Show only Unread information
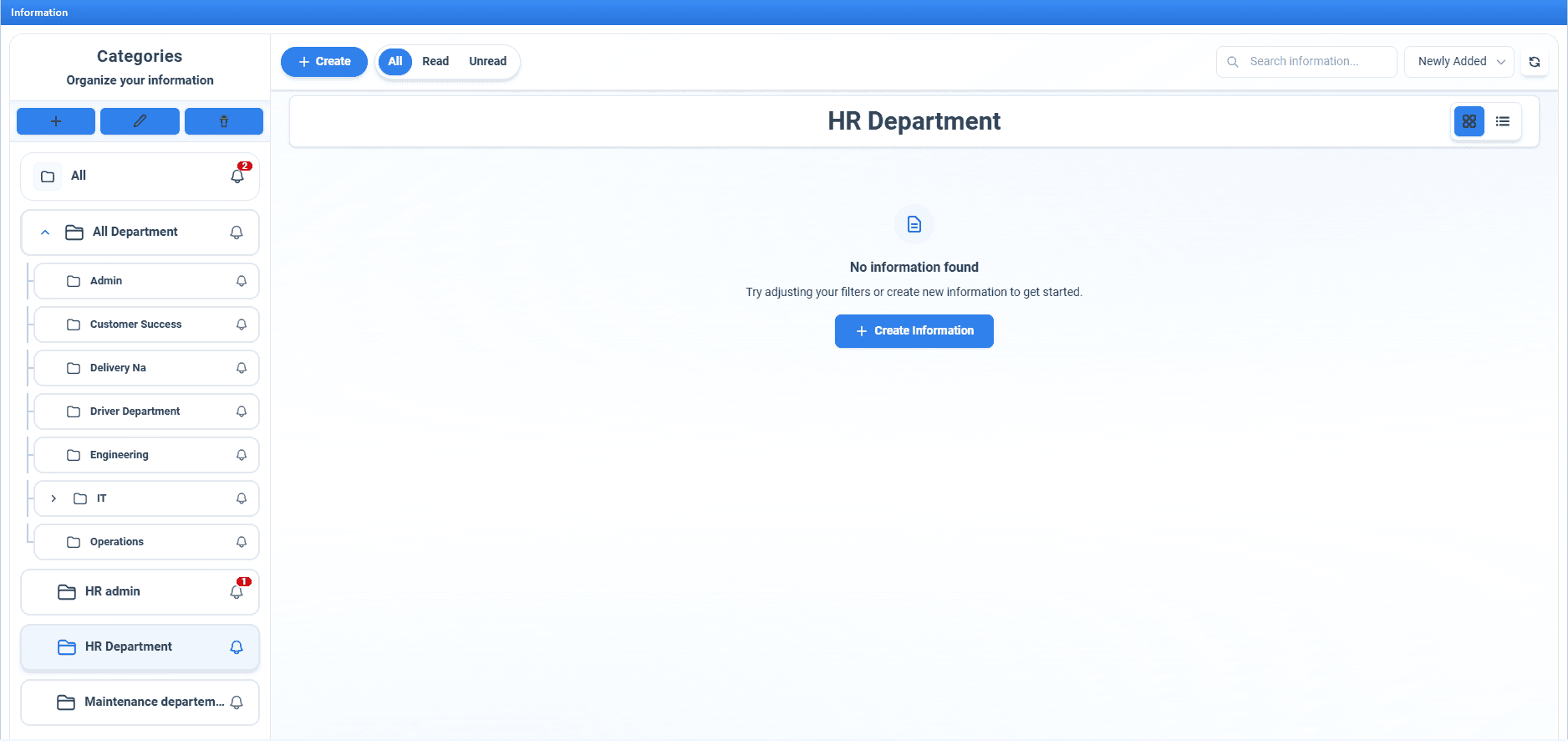This screenshot has width=1568, height=741. pos(487,62)
